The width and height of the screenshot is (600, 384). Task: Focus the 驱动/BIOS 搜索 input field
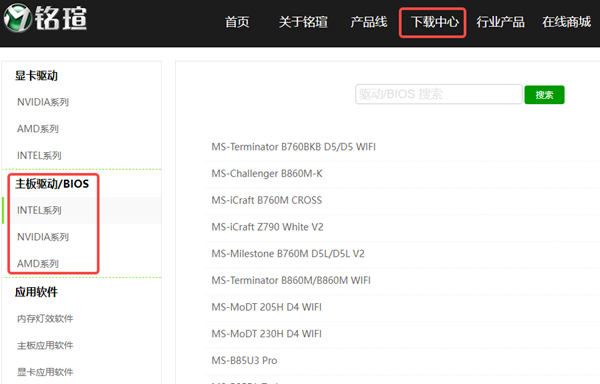point(439,94)
